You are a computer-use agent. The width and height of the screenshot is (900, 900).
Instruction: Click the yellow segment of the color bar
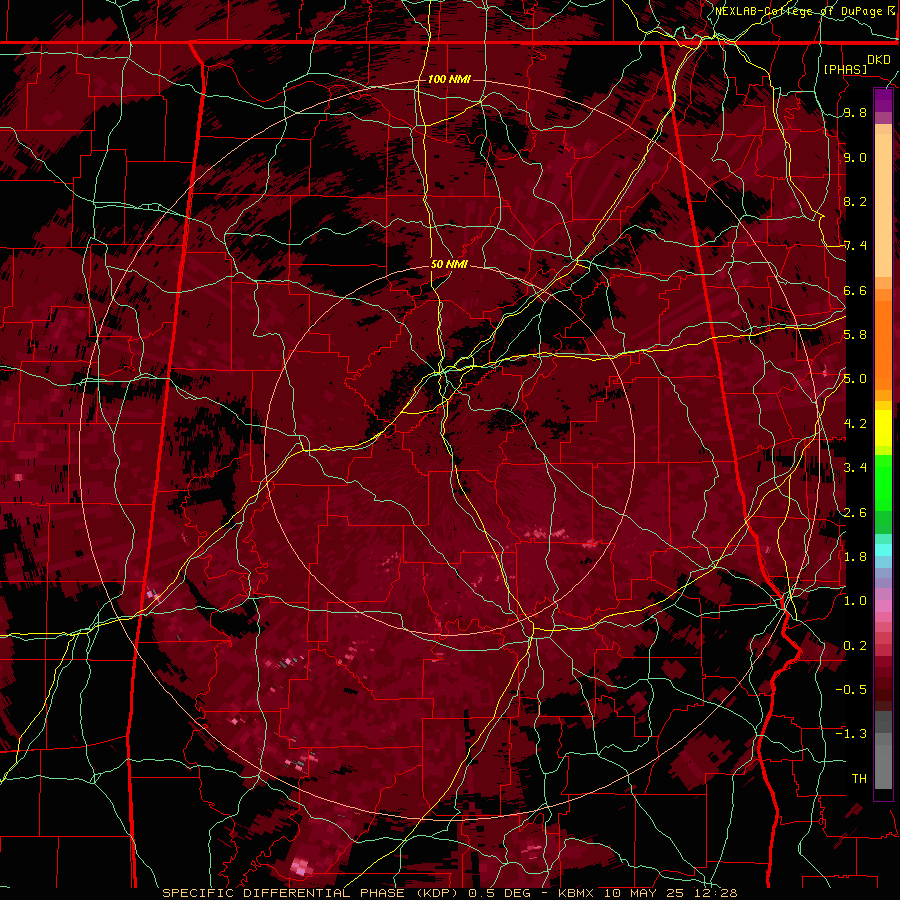click(x=883, y=428)
